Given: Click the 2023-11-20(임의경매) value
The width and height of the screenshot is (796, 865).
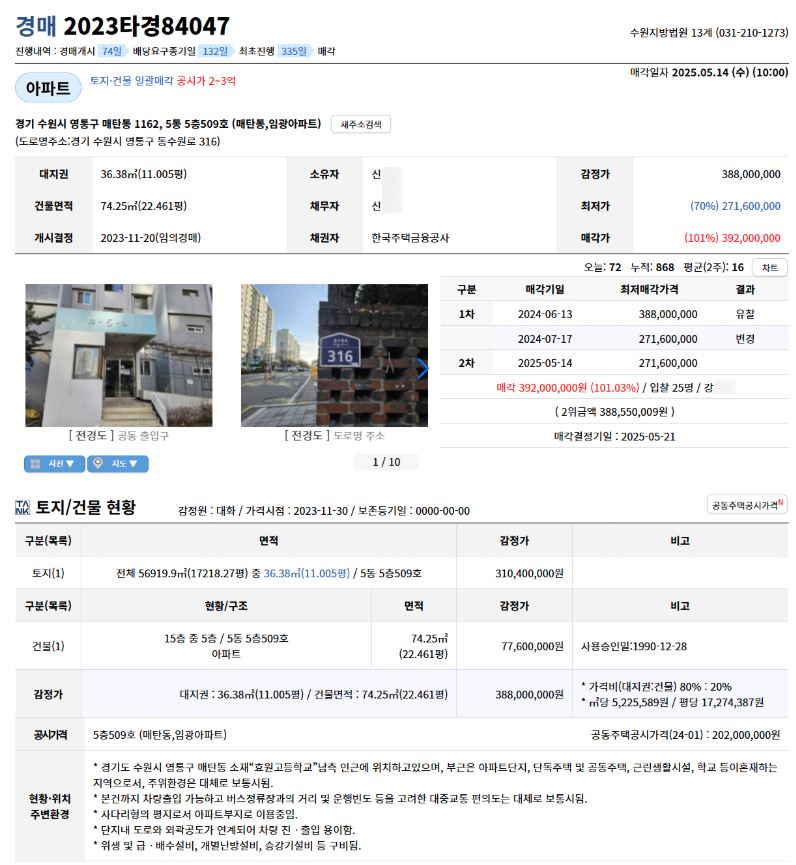Looking at the screenshot, I should click(151, 238).
